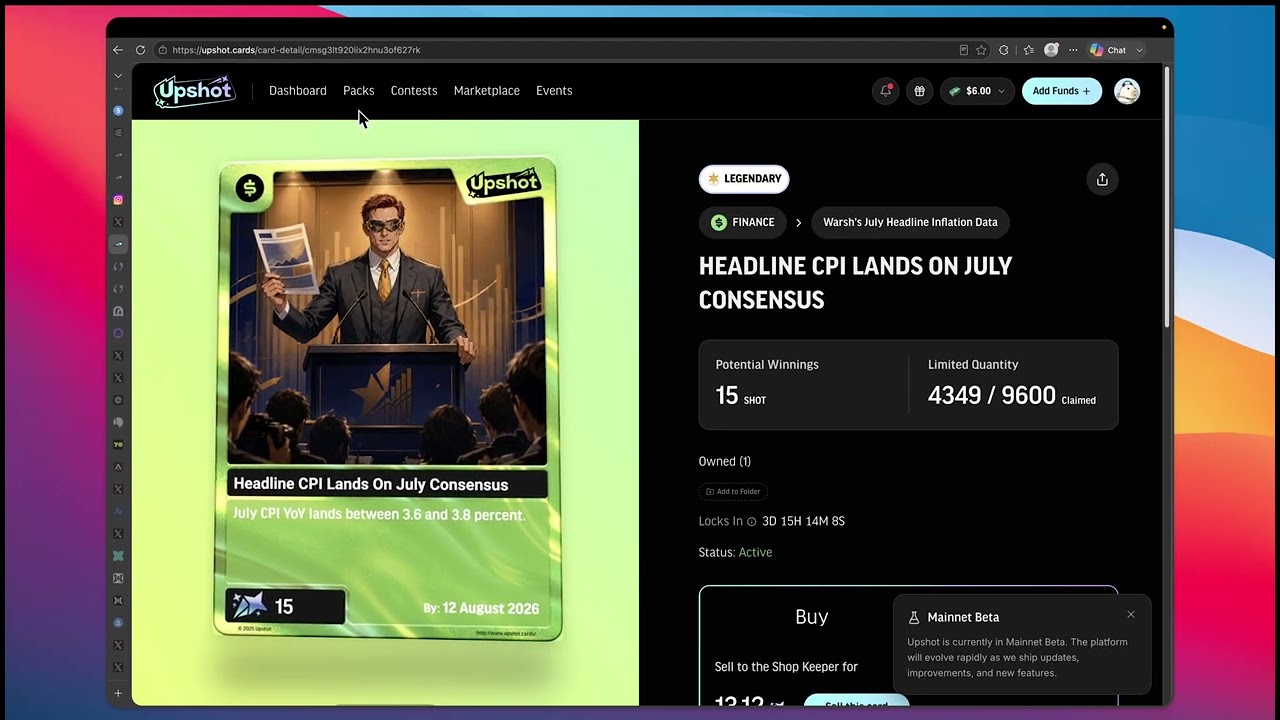Click the Headline CPI card image
The image size is (1280, 720).
coord(388,398)
